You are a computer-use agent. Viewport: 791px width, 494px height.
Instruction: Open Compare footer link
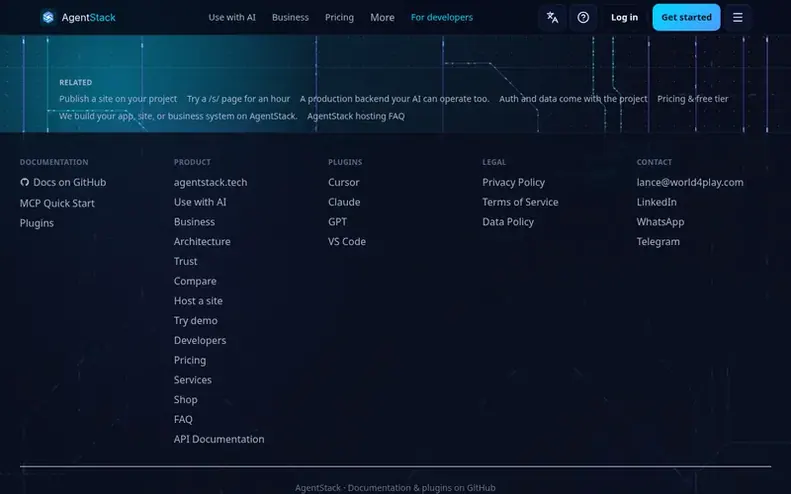(195, 281)
